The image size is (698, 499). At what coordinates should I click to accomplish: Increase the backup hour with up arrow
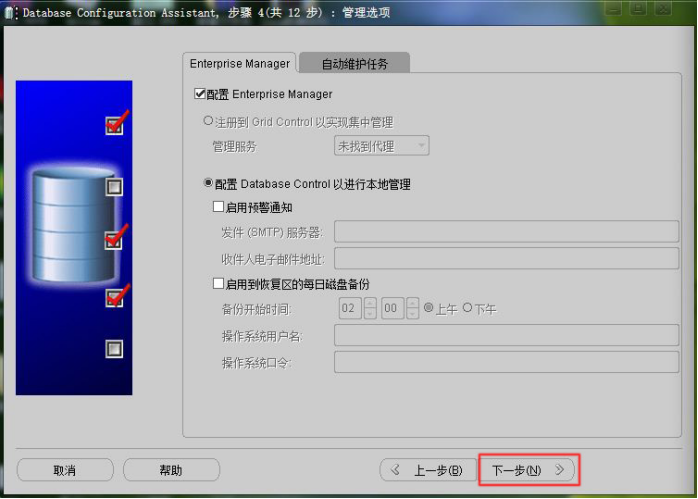pyautogui.click(x=370, y=303)
